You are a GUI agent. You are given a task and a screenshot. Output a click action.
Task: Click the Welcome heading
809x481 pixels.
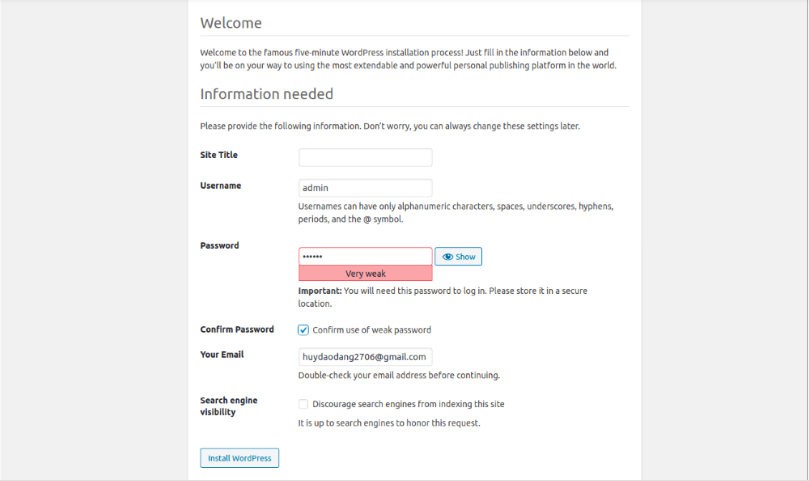[x=231, y=23]
